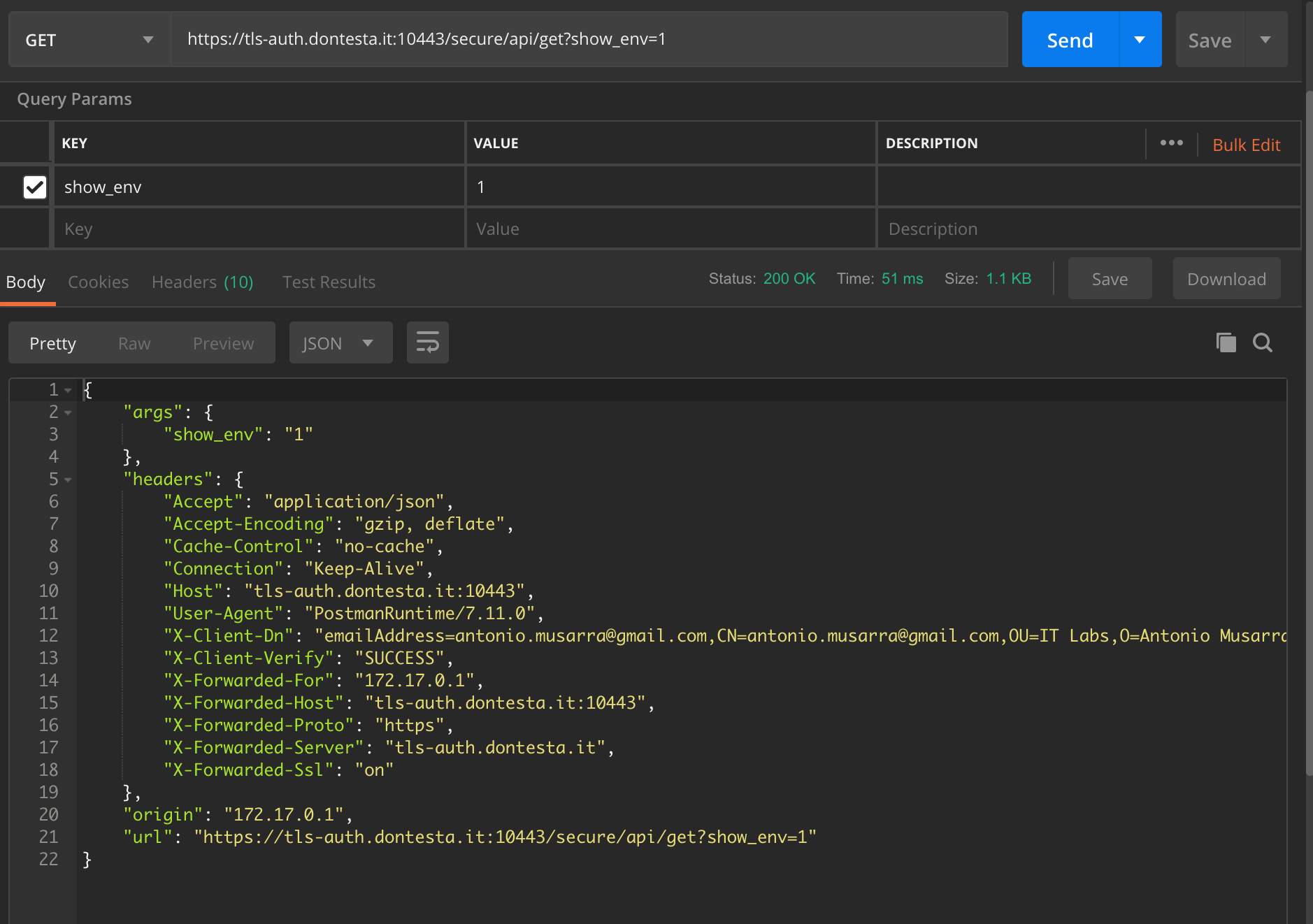The width and height of the screenshot is (1313, 924).
Task: Click the "Connection" Keep-Alive line
Action: [x=298, y=568]
